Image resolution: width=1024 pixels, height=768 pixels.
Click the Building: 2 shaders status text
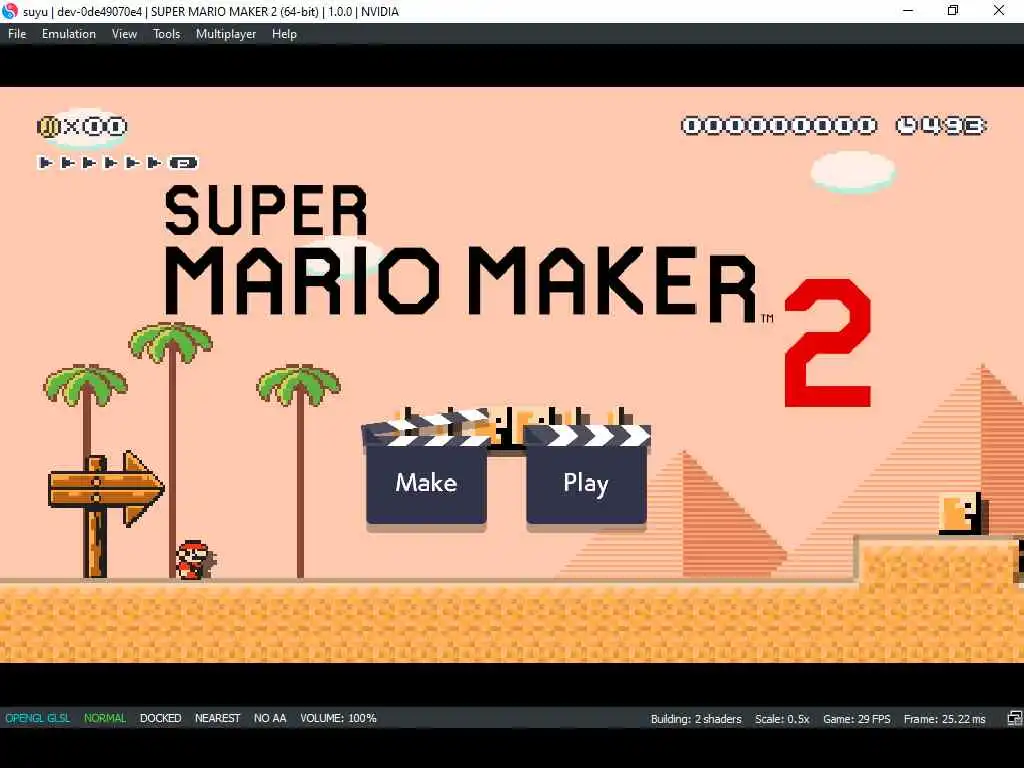point(696,719)
